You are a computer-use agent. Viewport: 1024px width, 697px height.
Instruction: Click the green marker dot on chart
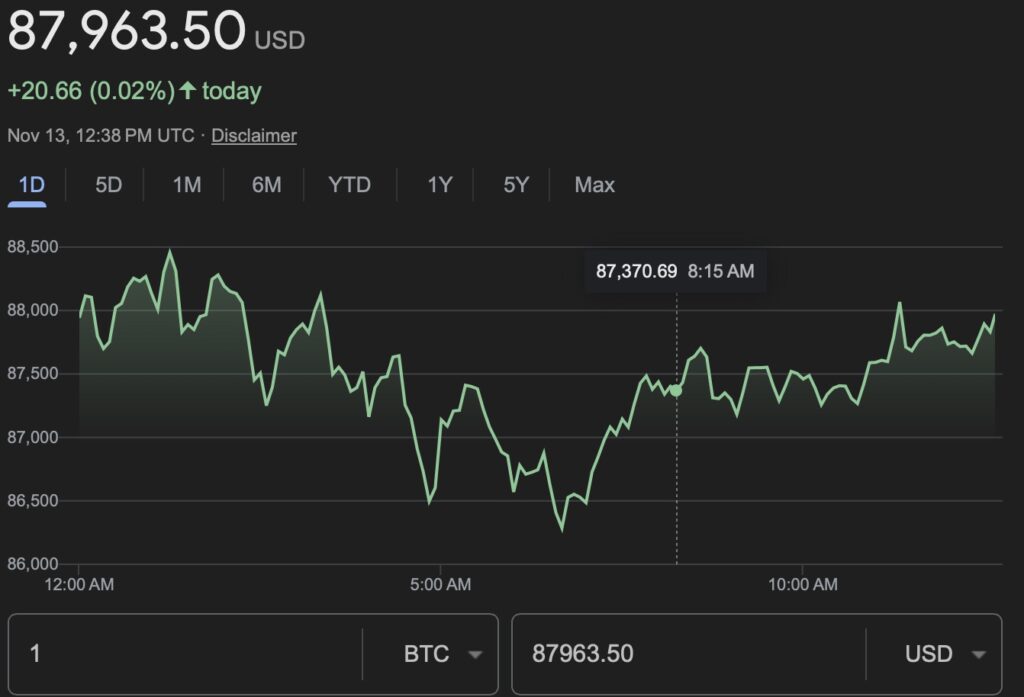676,390
